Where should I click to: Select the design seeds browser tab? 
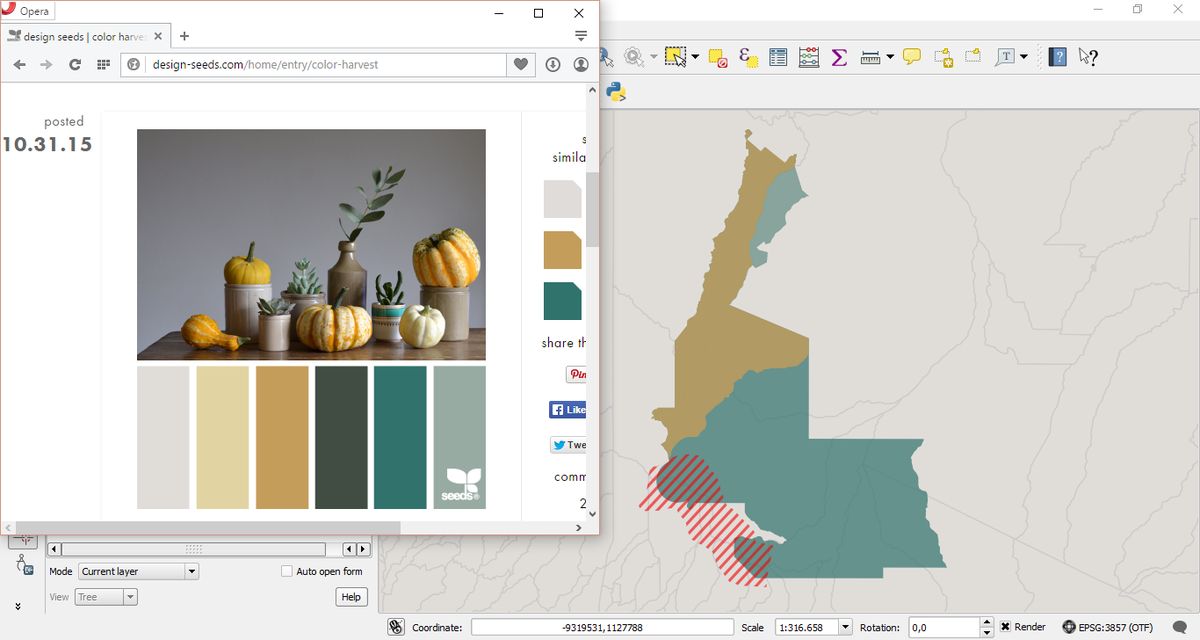click(84, 37)
